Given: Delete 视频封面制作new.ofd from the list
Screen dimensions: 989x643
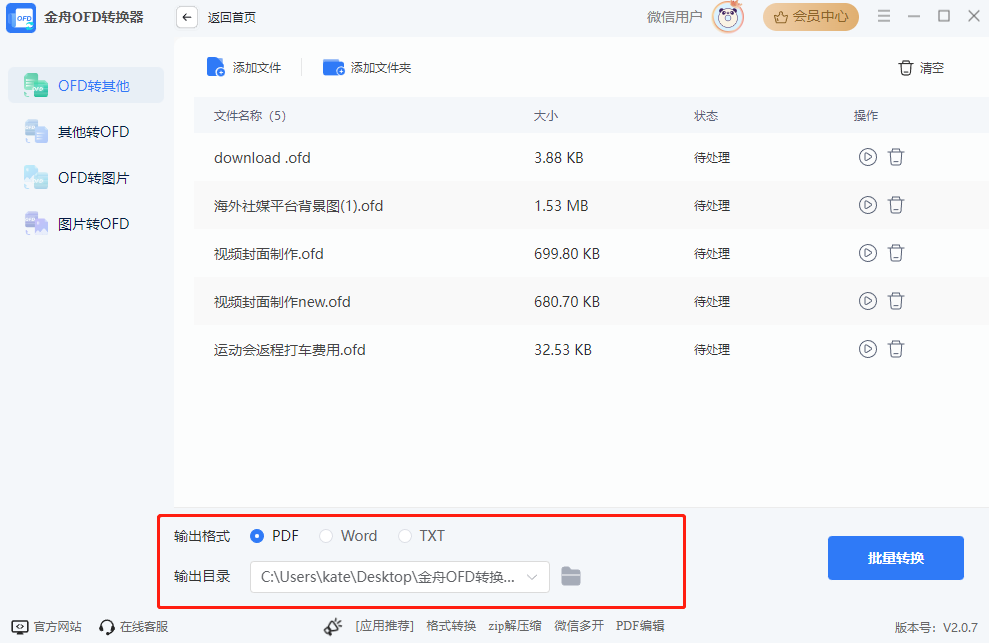Looking at the screenshot, I should point(896,301).
